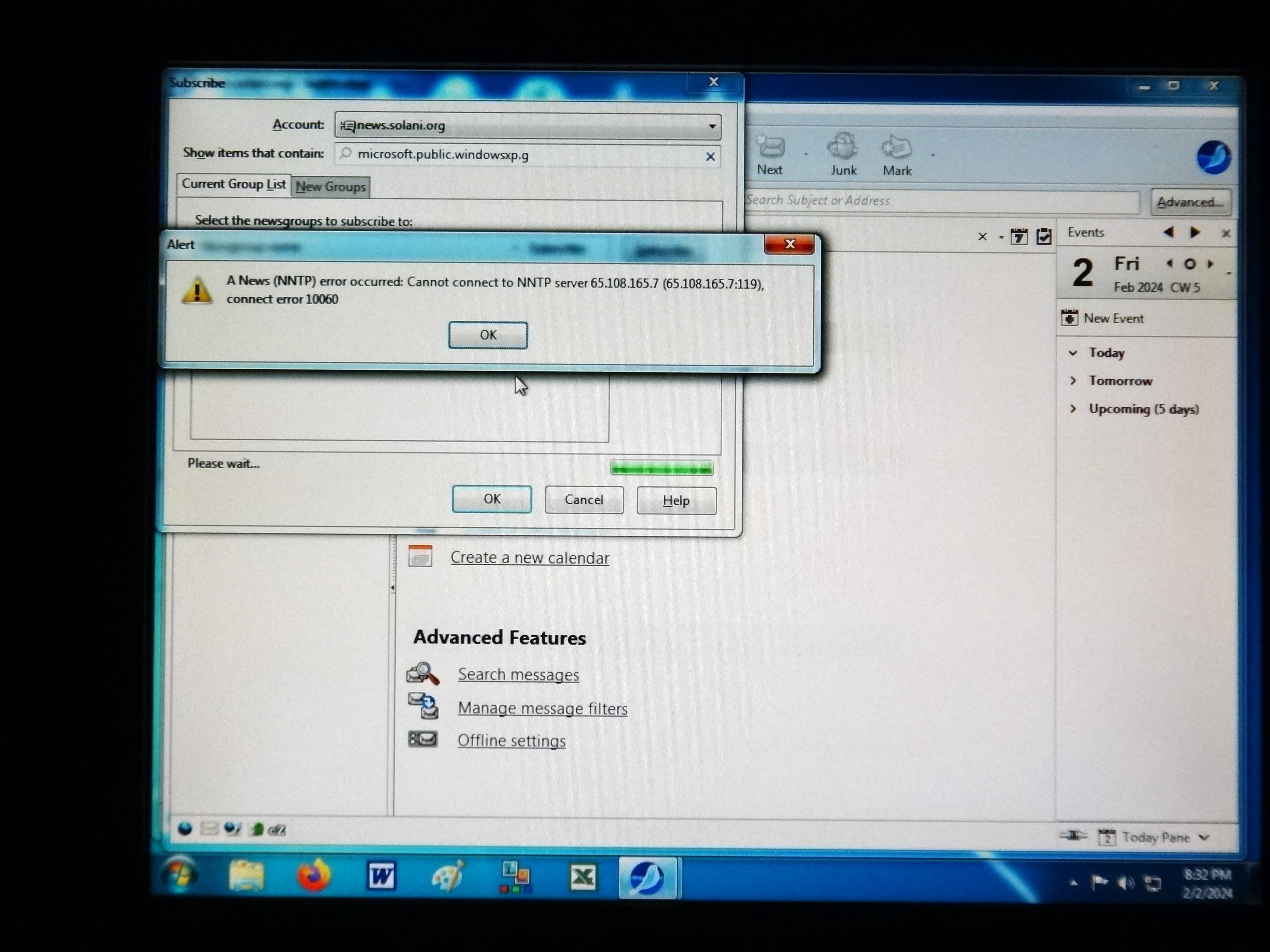Click the Junk toolbar button
Viewport: 1270px width, 952px height.
pos(843,155)
